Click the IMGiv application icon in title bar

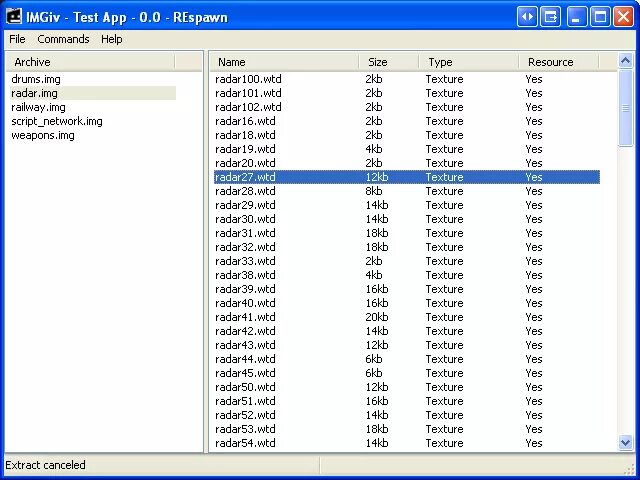point(13,17)
